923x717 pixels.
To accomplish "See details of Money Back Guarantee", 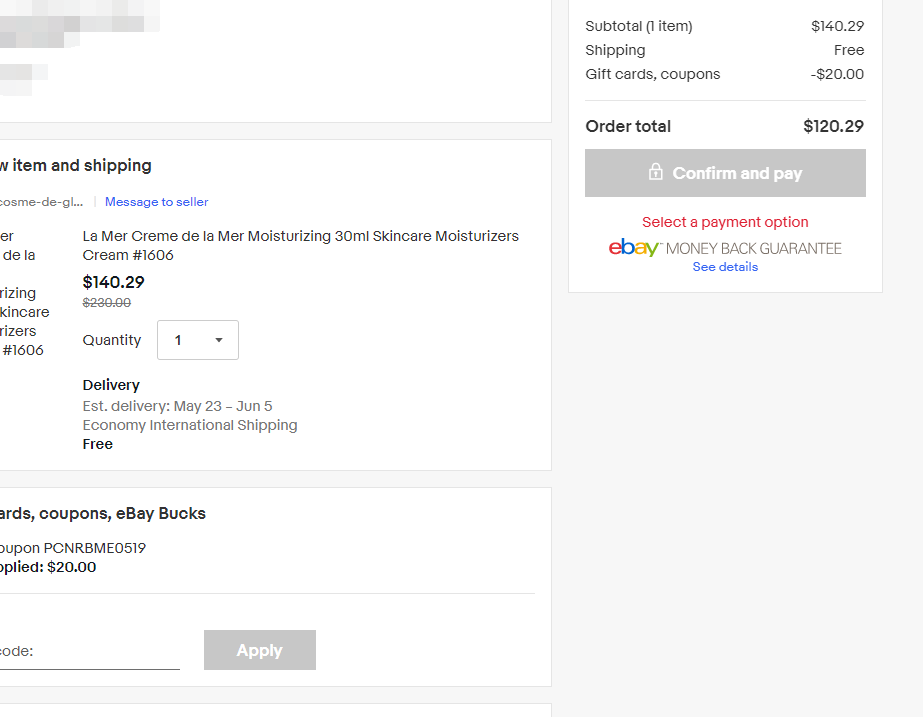I will coord(725,267).
